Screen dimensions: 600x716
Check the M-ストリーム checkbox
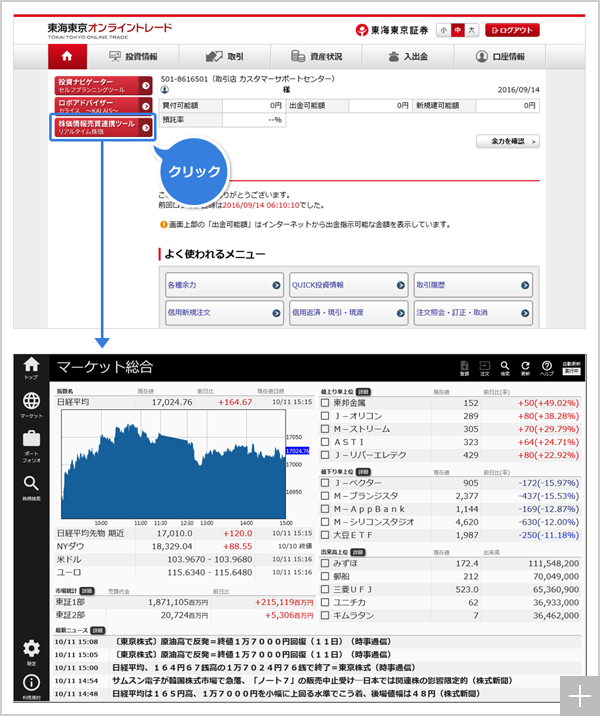[x=325, y=429]
